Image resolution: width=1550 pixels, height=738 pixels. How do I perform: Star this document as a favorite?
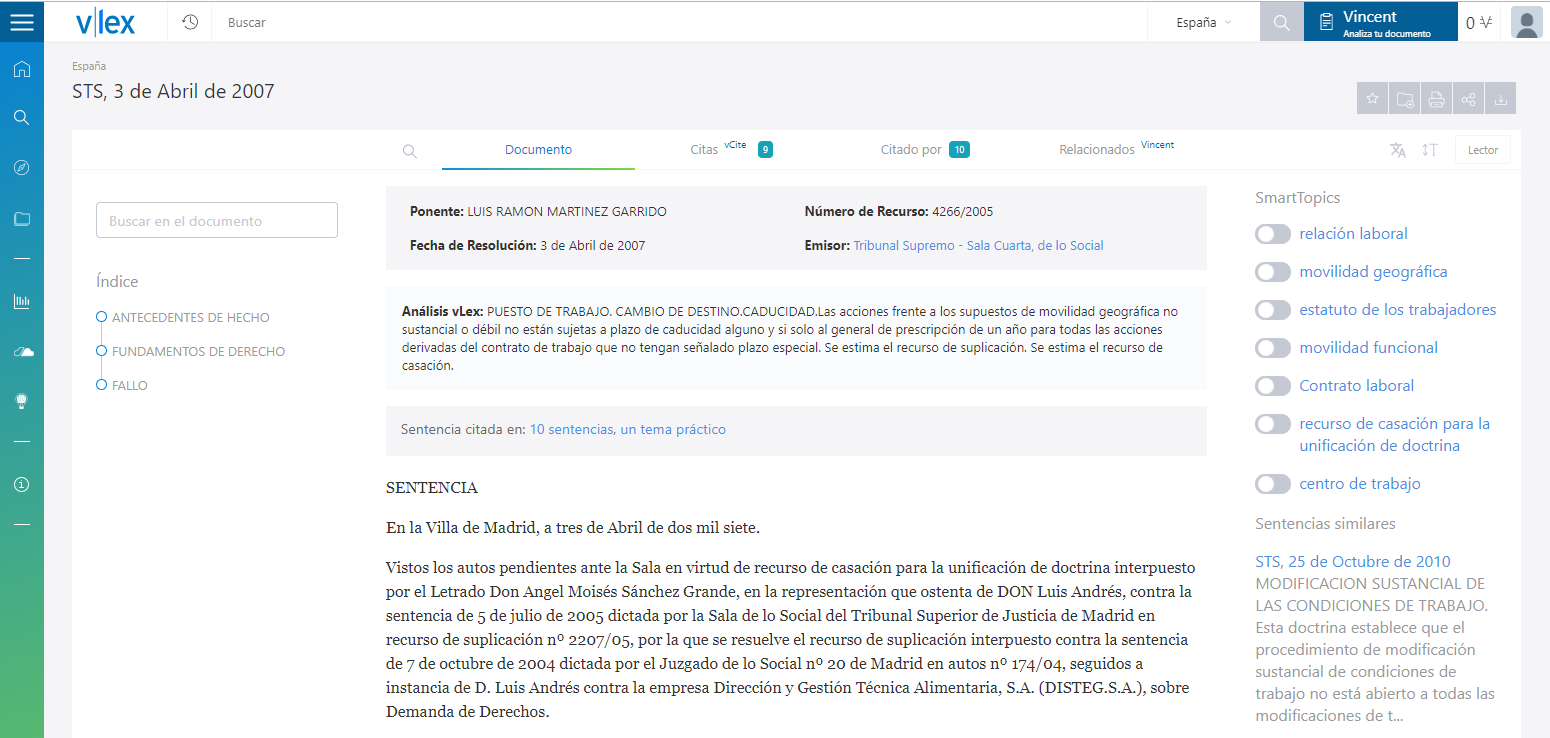pyautogui.click(x=1372, y=98)
